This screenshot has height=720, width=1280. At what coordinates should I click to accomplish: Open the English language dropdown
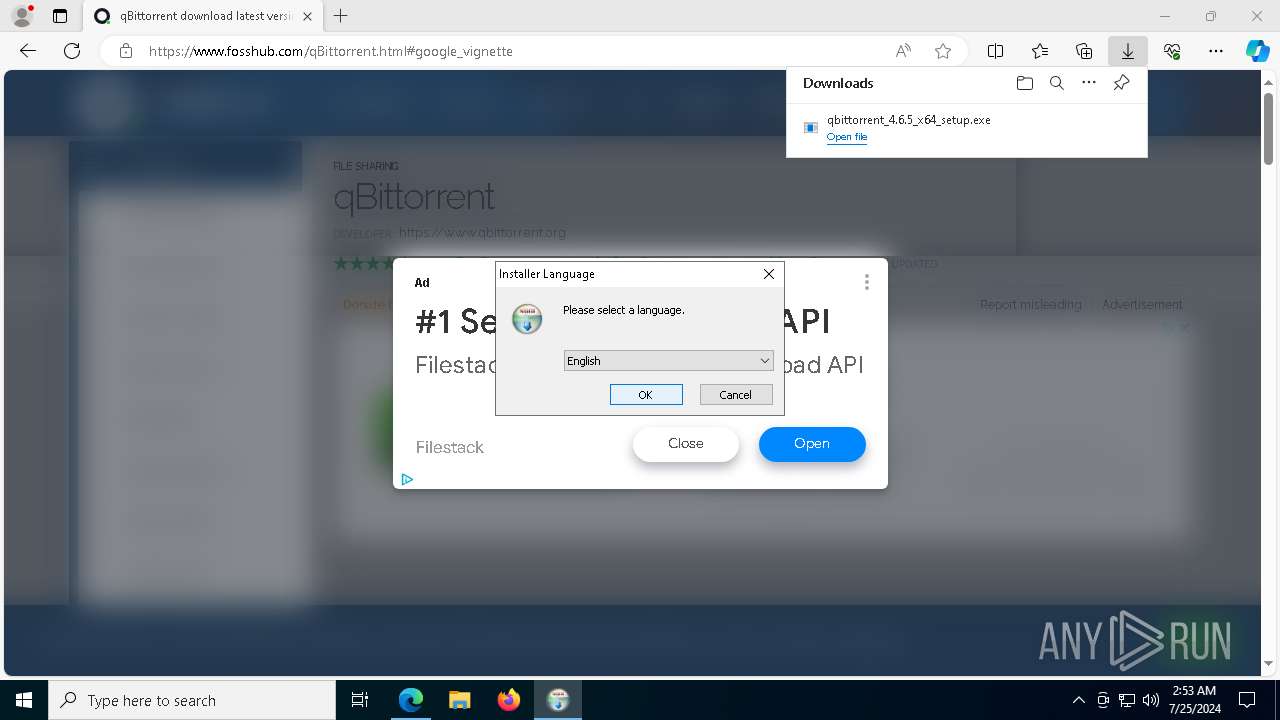coord(668,361)
